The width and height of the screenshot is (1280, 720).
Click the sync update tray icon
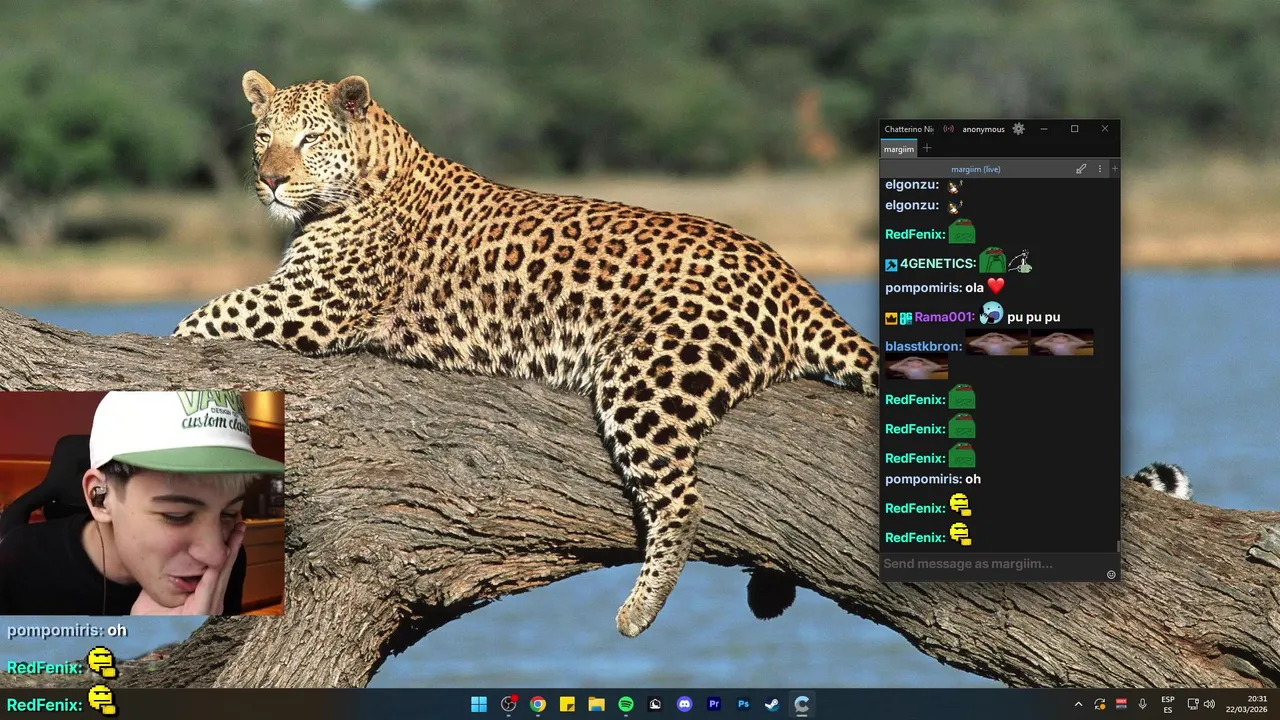pos(1100,705)
